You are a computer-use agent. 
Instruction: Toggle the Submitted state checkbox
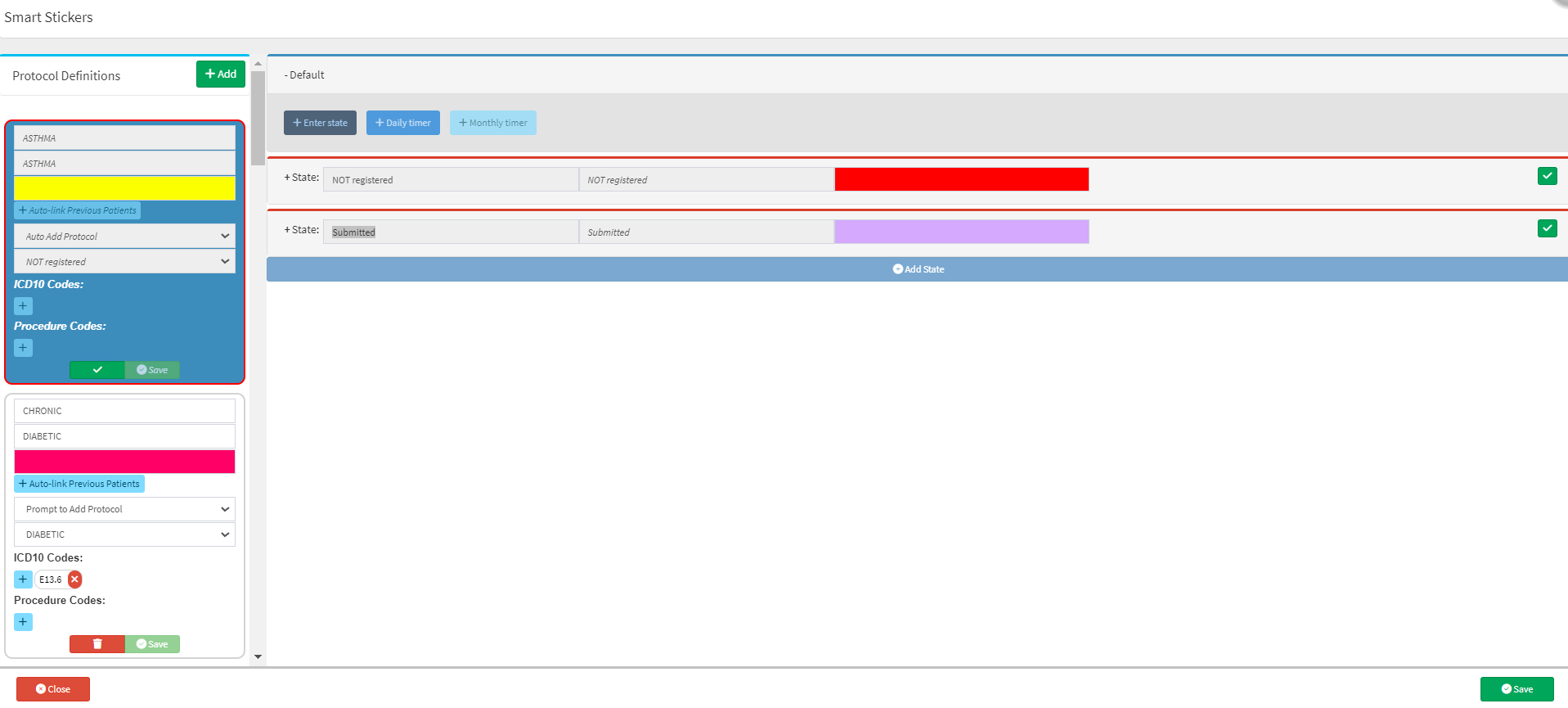point(1548,228)
